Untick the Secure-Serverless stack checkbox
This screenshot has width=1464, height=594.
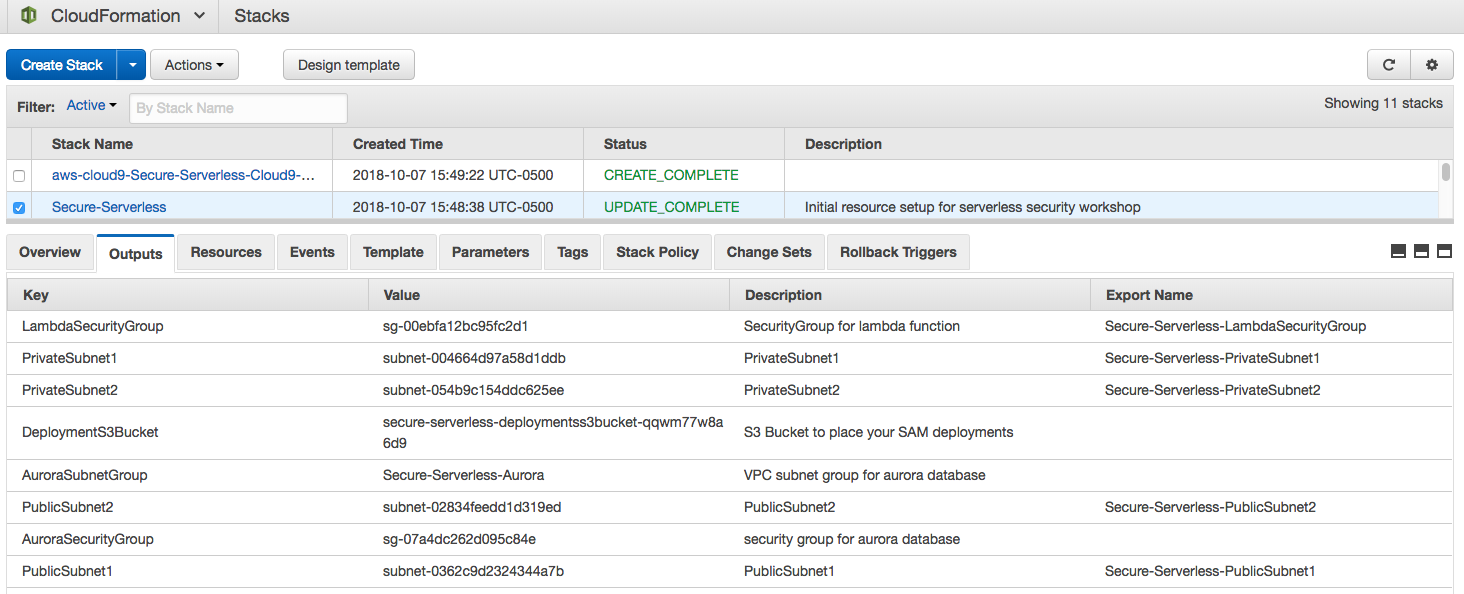tap(19, 208)
